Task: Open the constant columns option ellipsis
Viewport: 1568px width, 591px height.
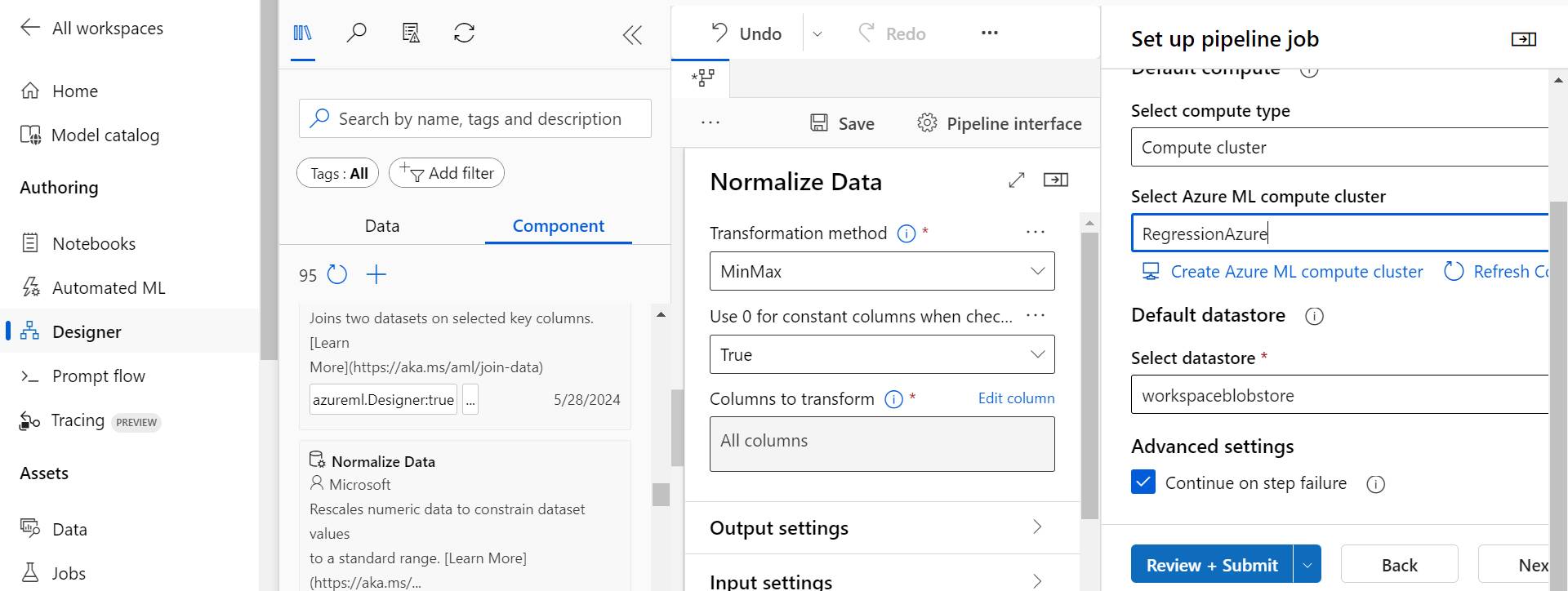Action: 1036,315
